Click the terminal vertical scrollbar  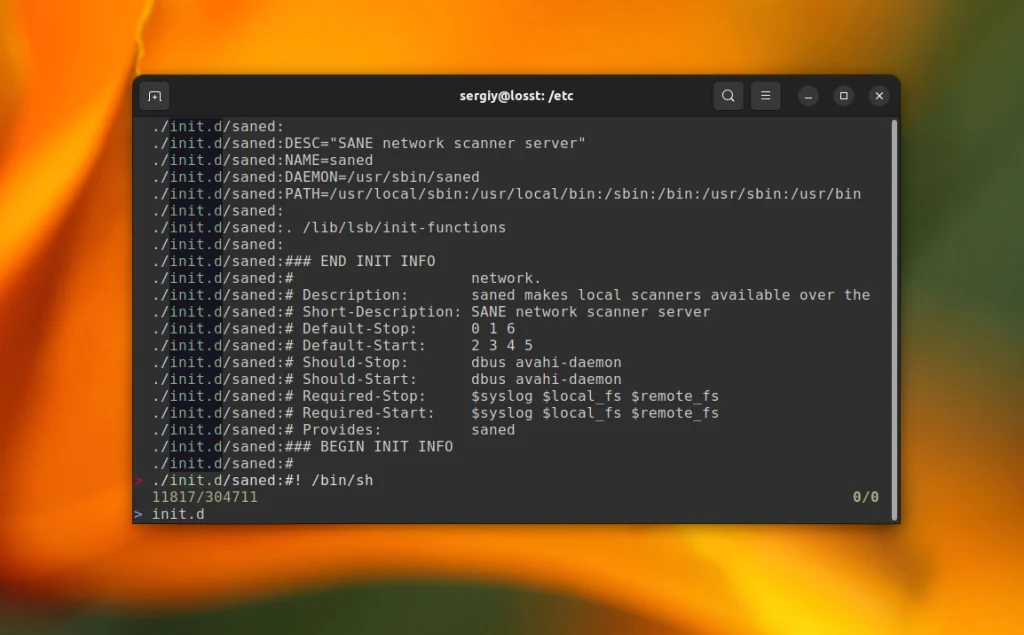click(894, 320)
